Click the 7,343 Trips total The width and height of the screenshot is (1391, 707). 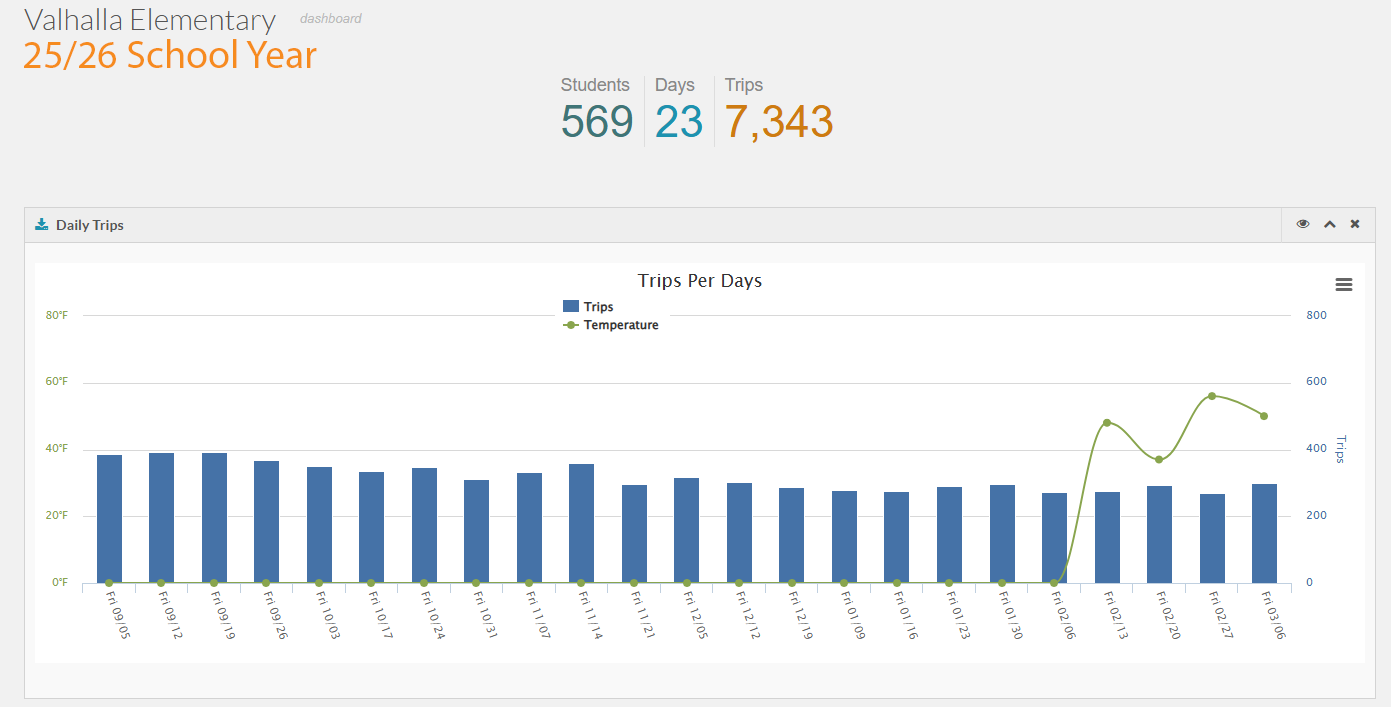pos(778,122)
